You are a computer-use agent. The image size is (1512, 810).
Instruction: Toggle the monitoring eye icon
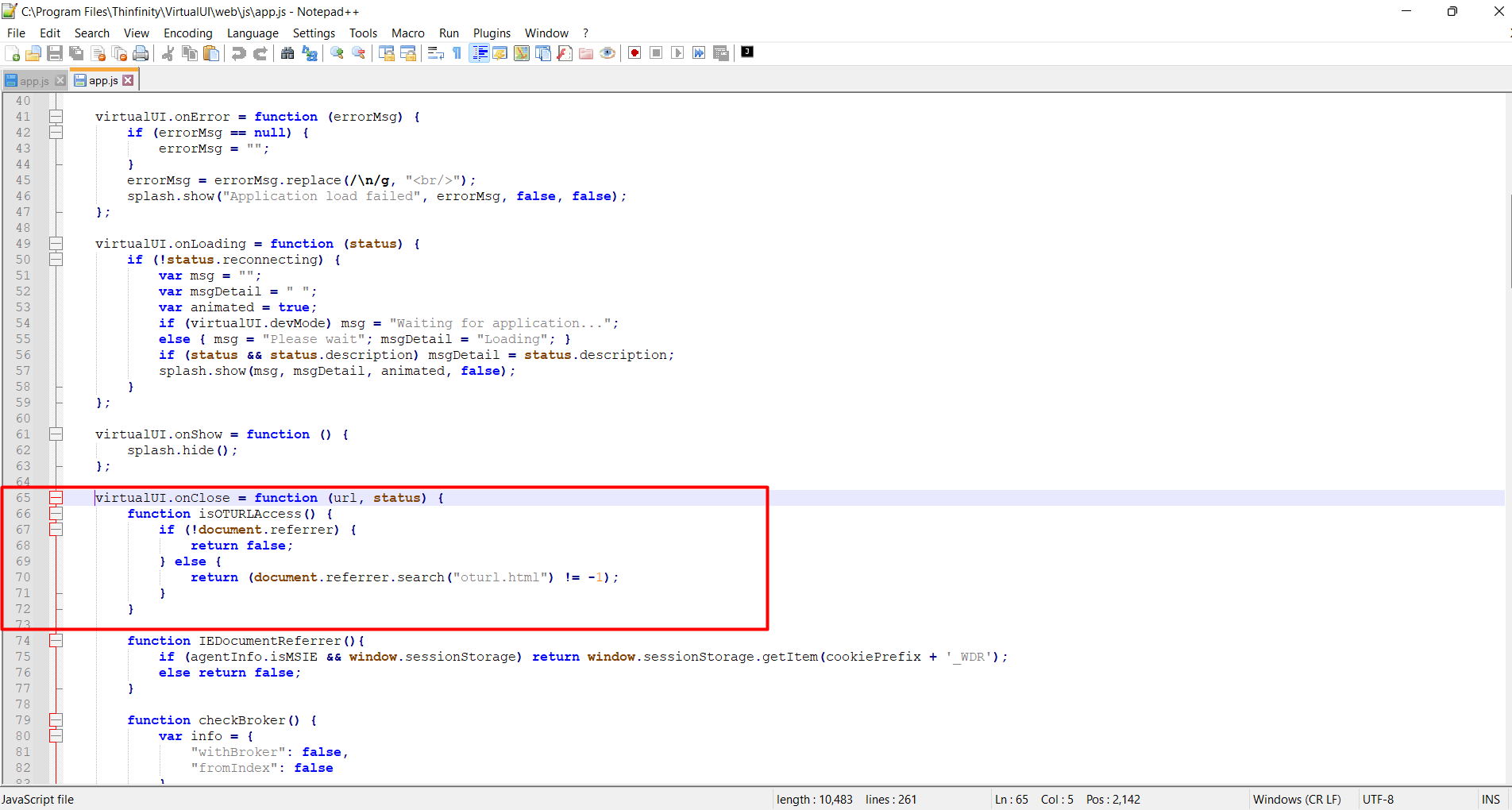click(607, 53)
